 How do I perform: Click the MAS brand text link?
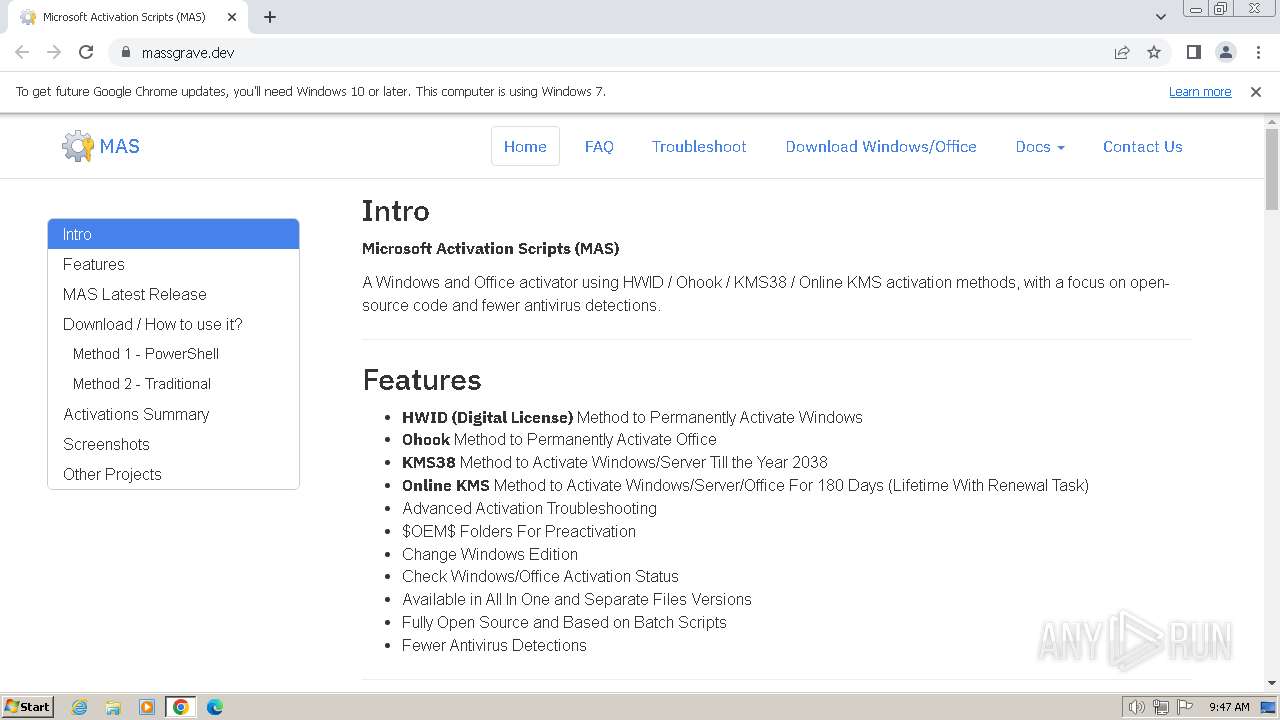(x=120, y=146)
